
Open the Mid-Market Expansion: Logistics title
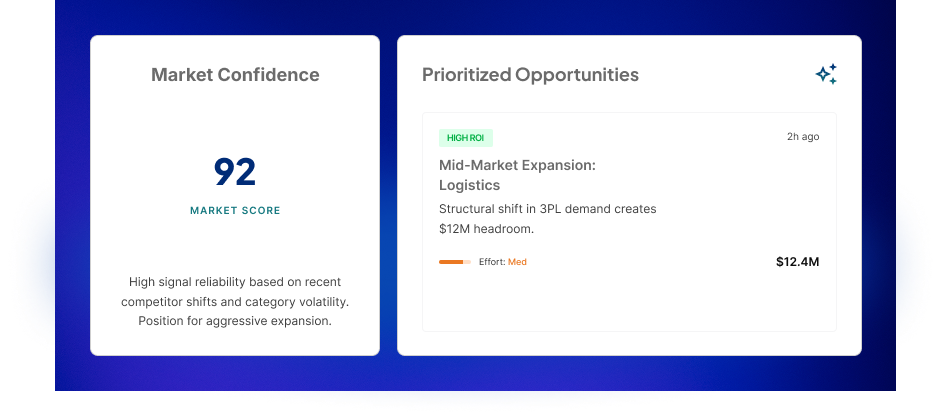517,175
